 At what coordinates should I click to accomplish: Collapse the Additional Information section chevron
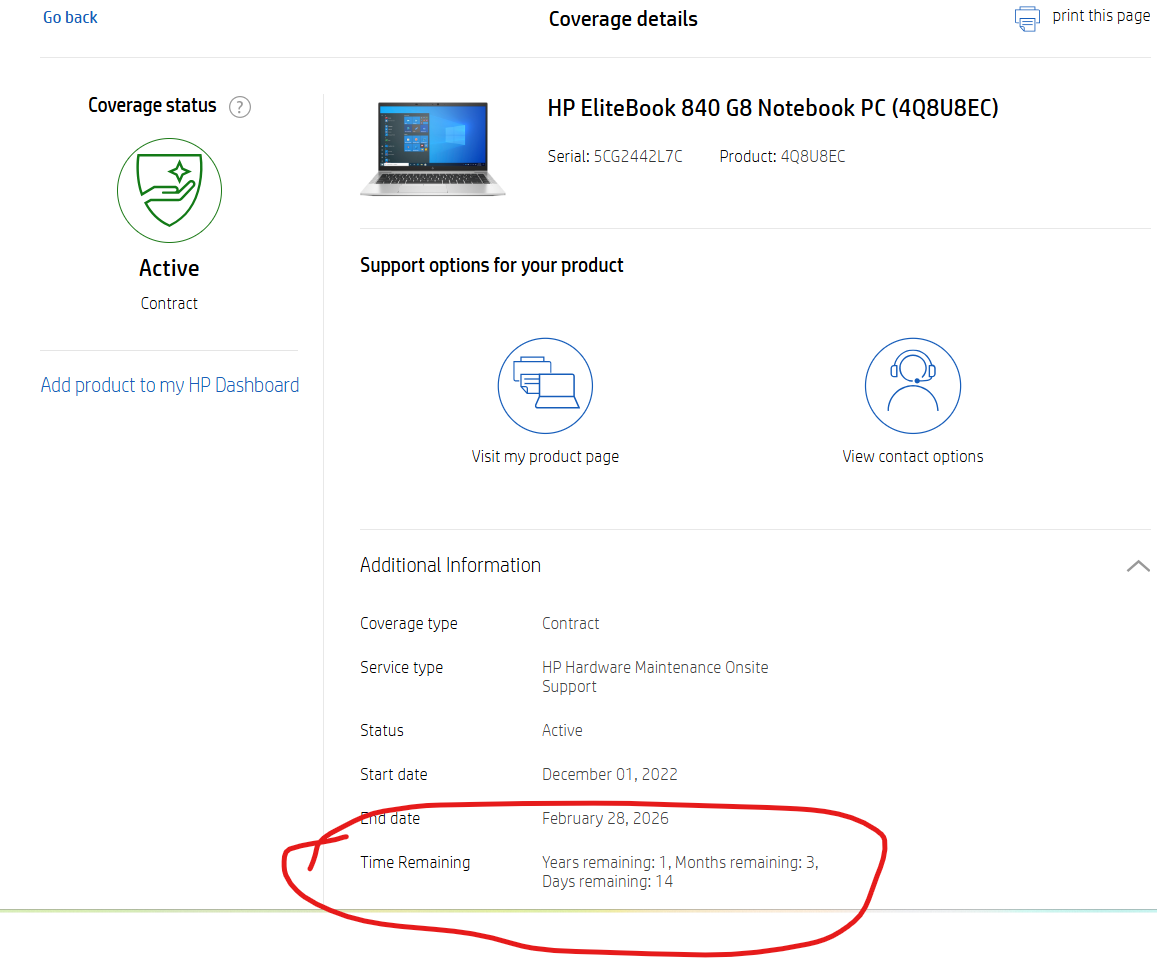1138,565
